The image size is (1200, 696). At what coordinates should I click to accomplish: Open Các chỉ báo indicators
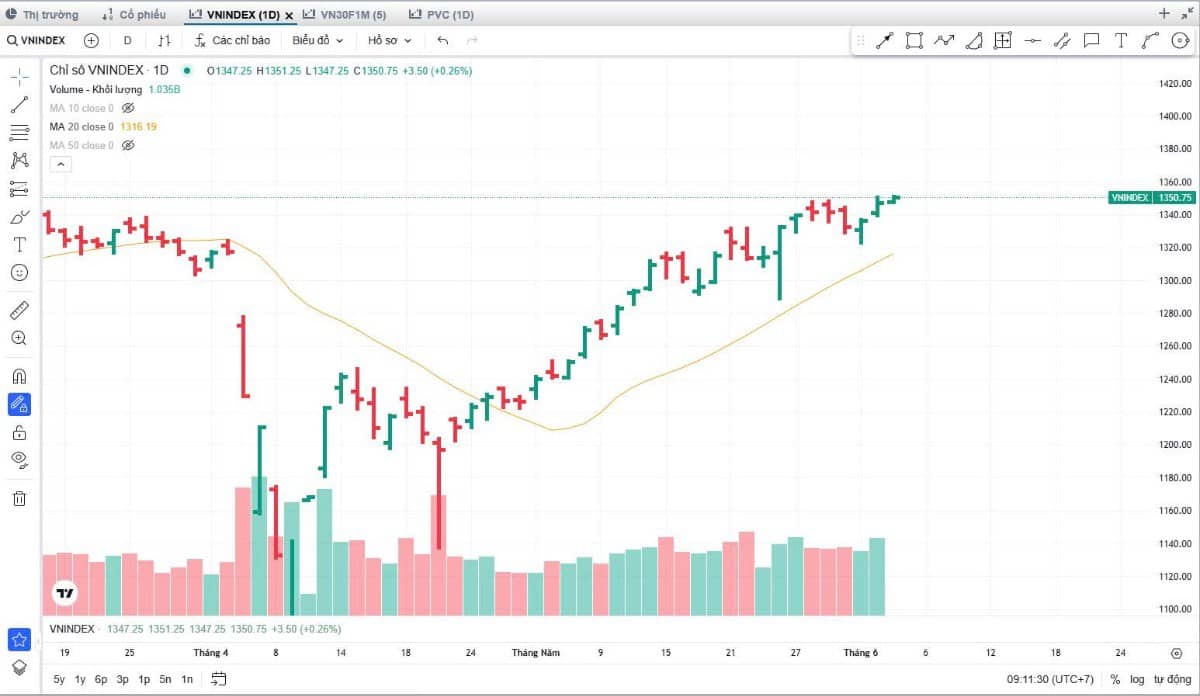pos(232,41)
